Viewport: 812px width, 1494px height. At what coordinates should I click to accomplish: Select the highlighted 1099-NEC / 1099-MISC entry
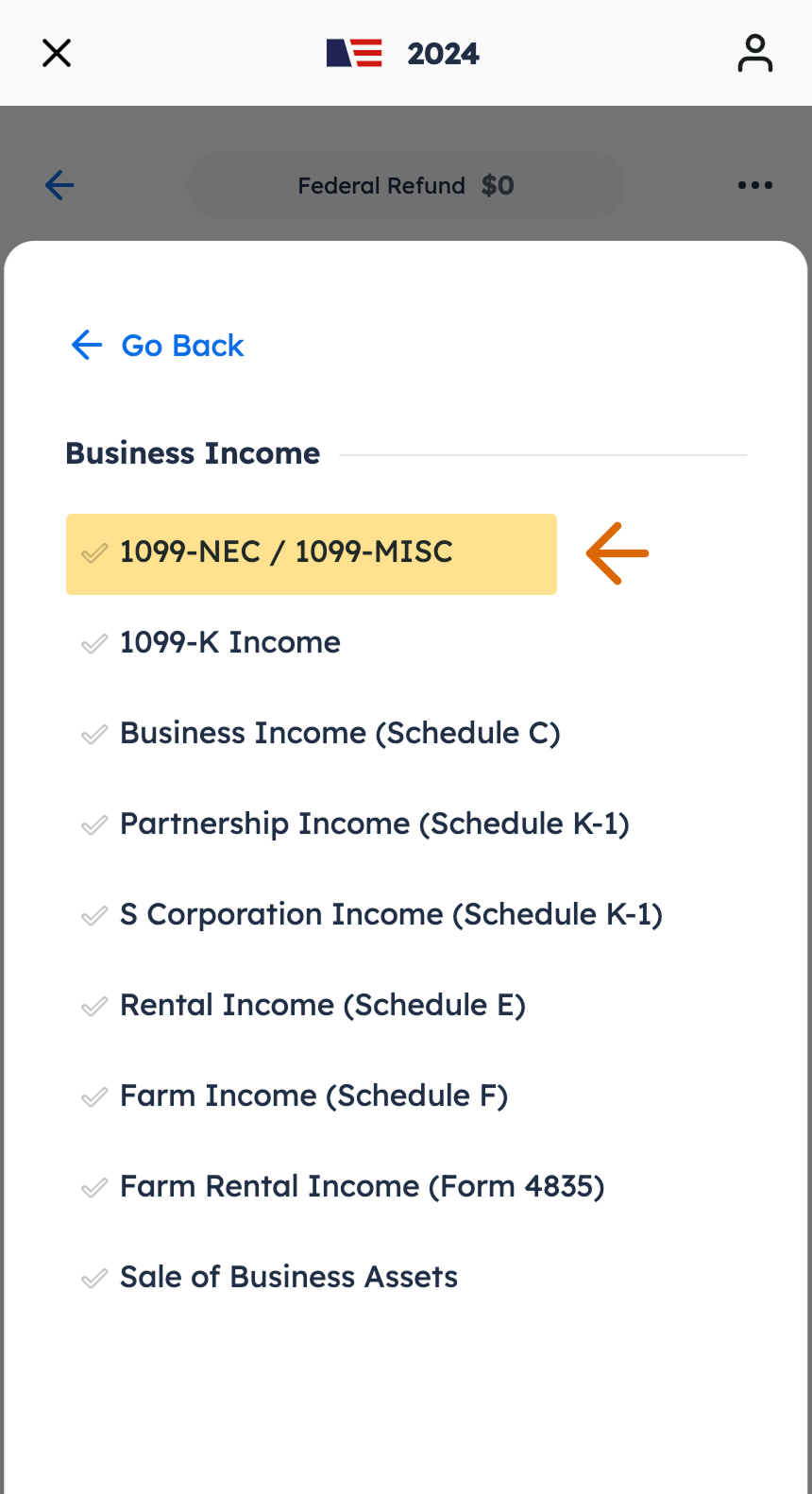coord(312,554)
